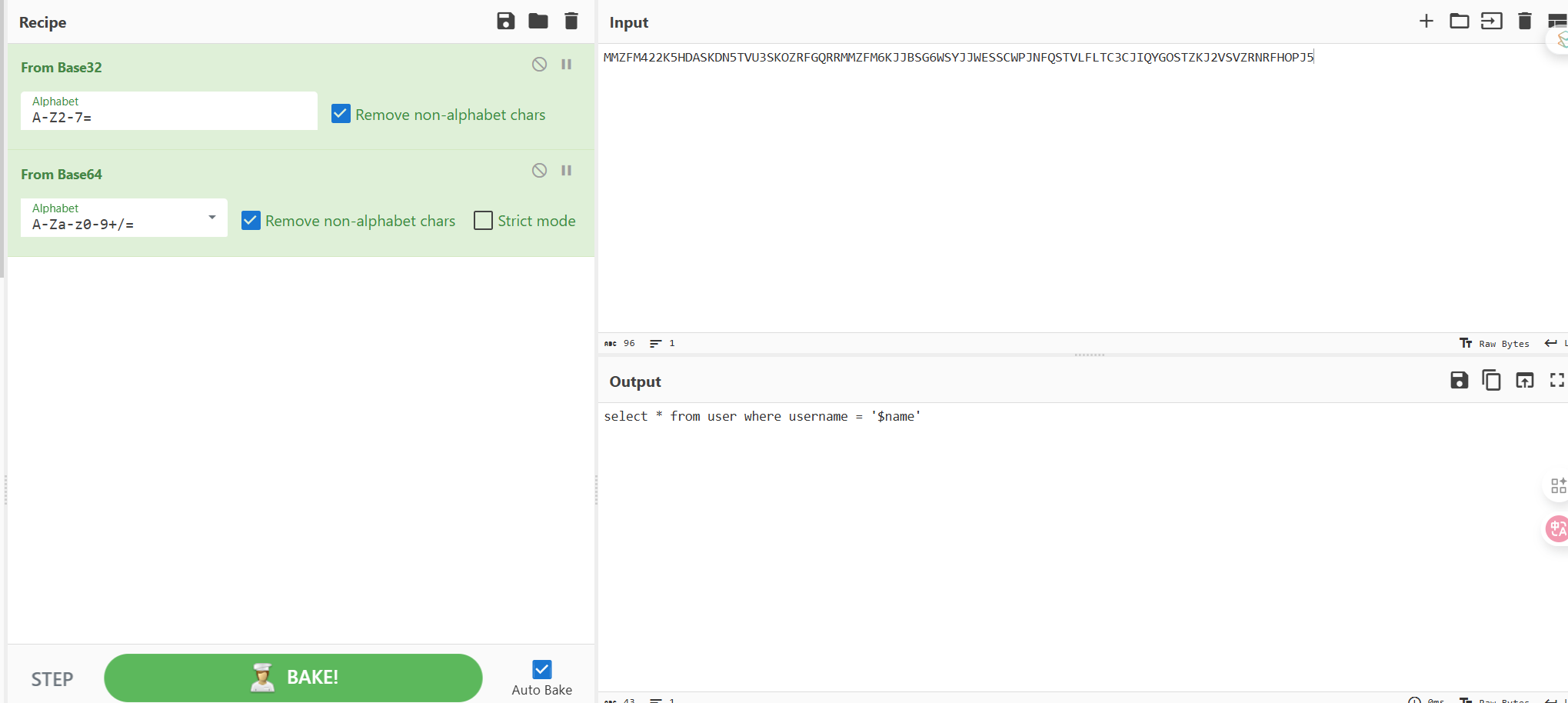Uncheck Base32 Remove non-alphabet chars
This screenshot has height=703, width=1568.
click(x=341, y=114)
